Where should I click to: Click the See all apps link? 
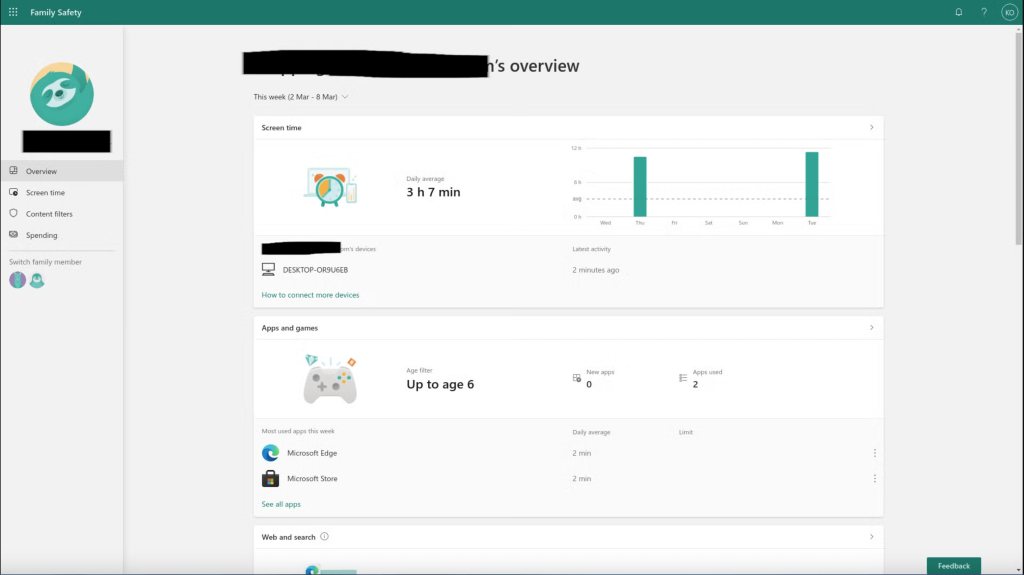coord(281,504)
